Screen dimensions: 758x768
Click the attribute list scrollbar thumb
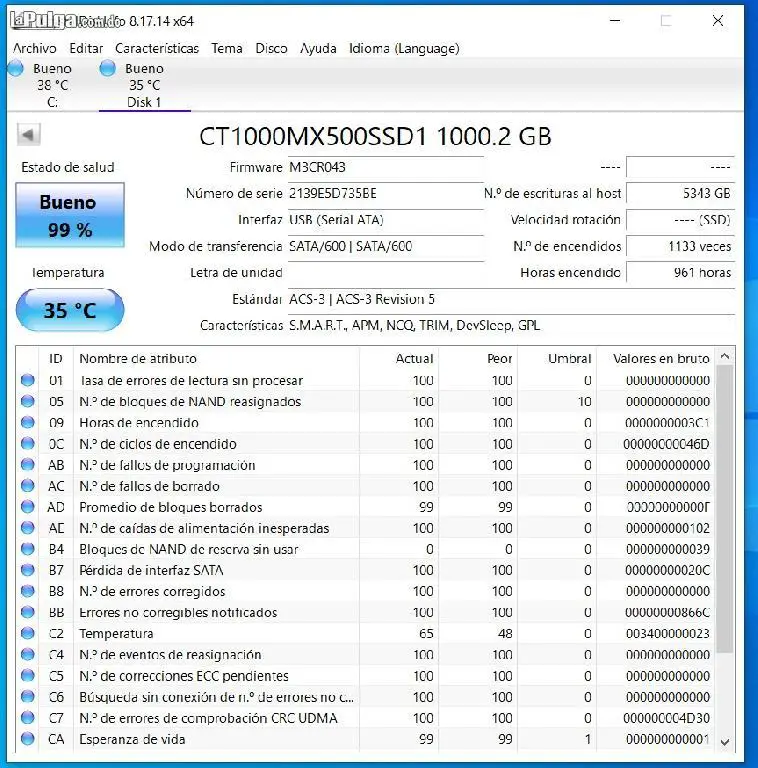[725, 509]
